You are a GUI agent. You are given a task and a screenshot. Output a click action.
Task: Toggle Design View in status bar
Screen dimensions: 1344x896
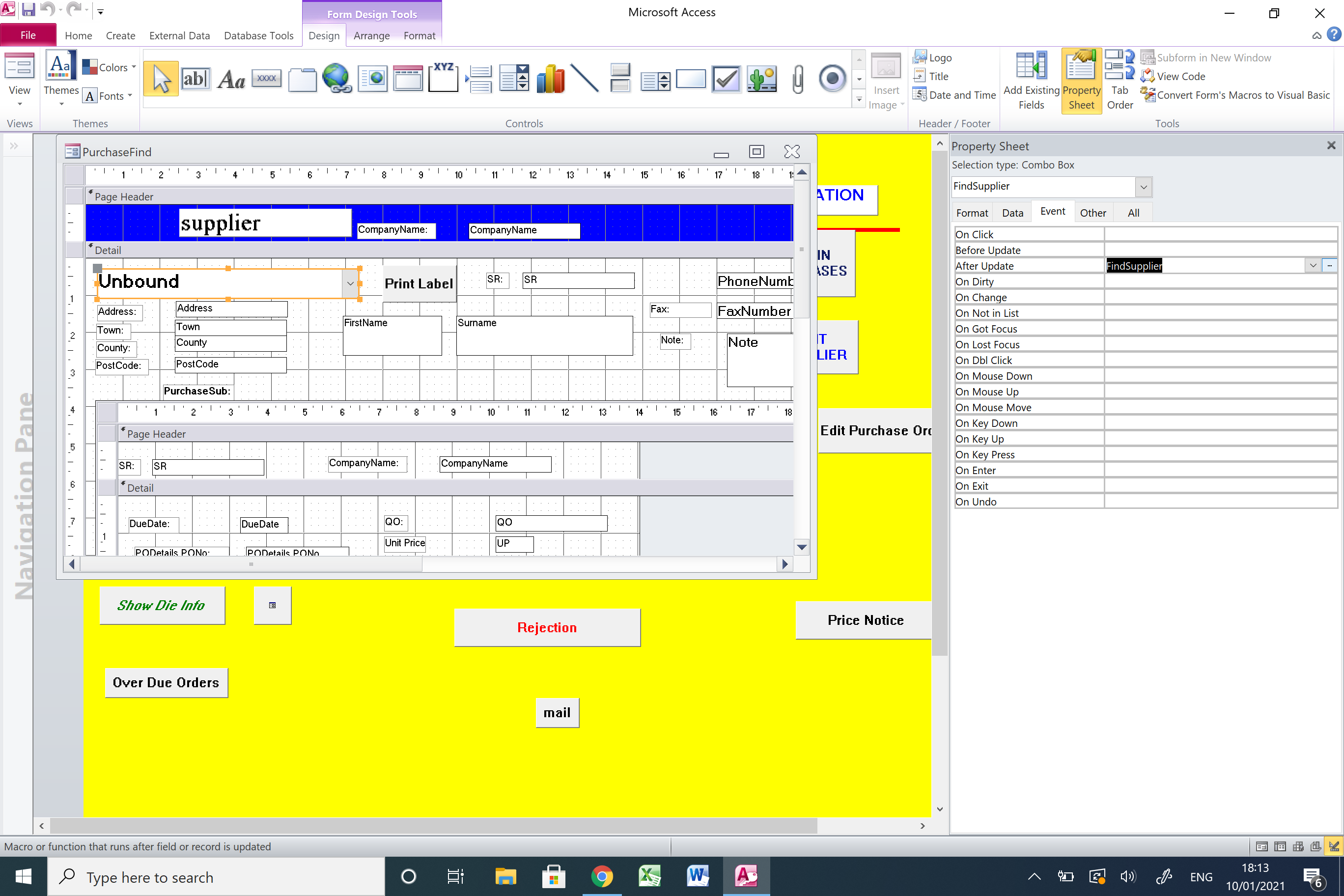coord(1334,846)
